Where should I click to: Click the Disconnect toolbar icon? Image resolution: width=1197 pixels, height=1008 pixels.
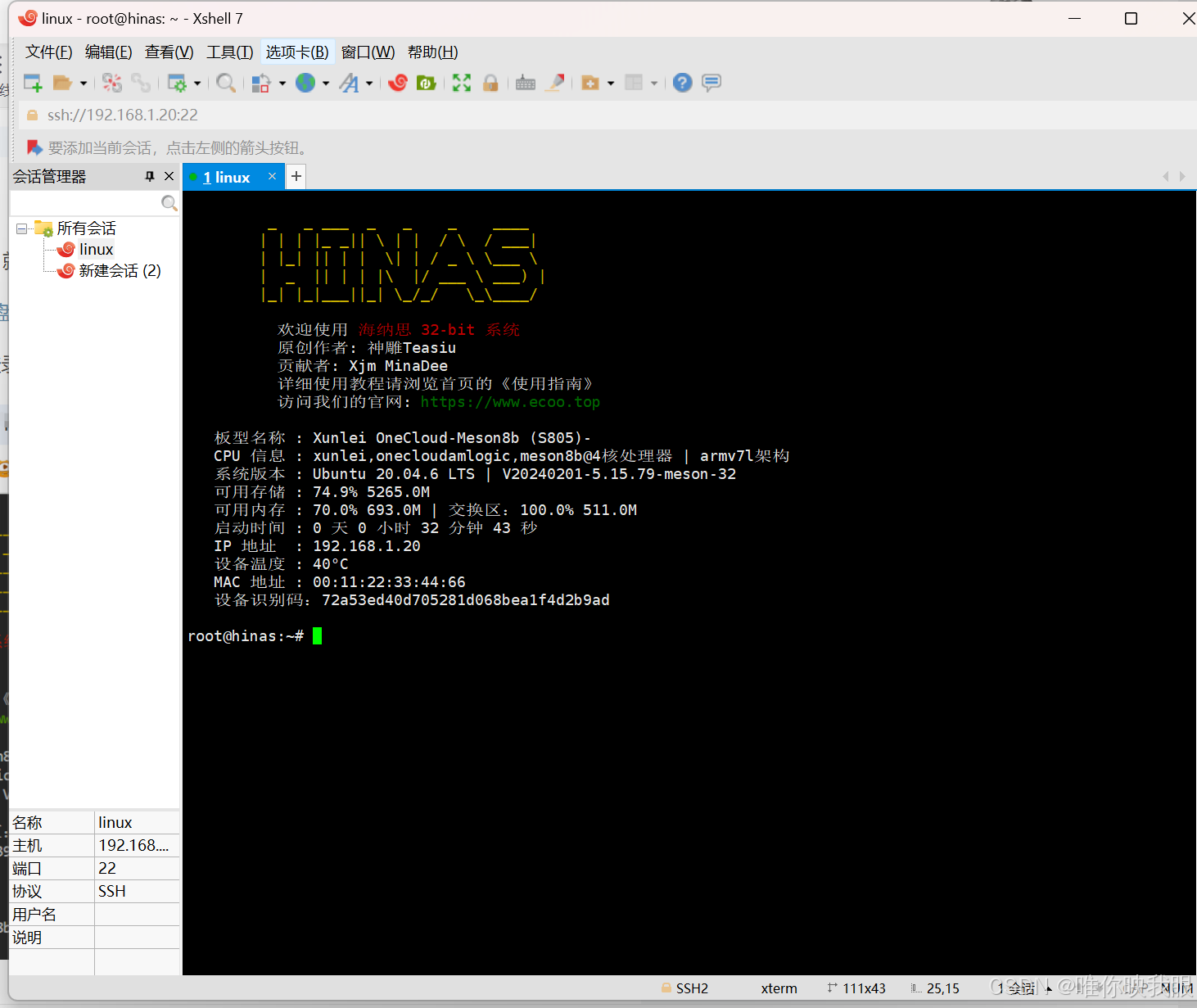click(x=112, y=83)
